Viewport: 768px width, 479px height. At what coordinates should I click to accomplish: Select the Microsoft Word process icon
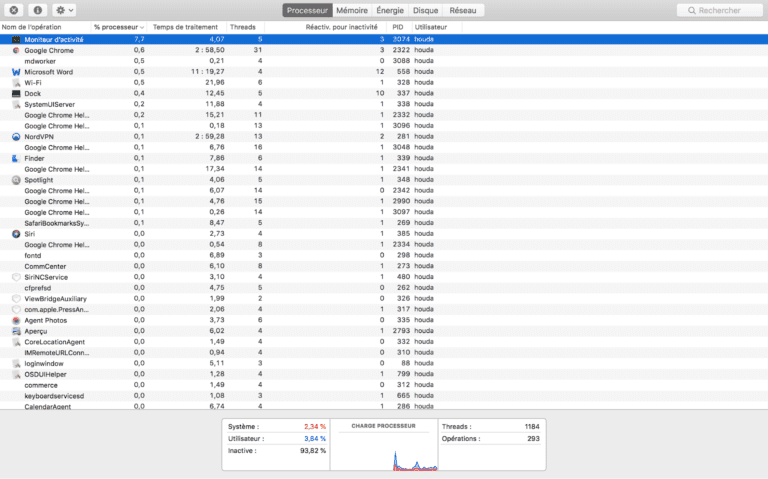[16, 72]
